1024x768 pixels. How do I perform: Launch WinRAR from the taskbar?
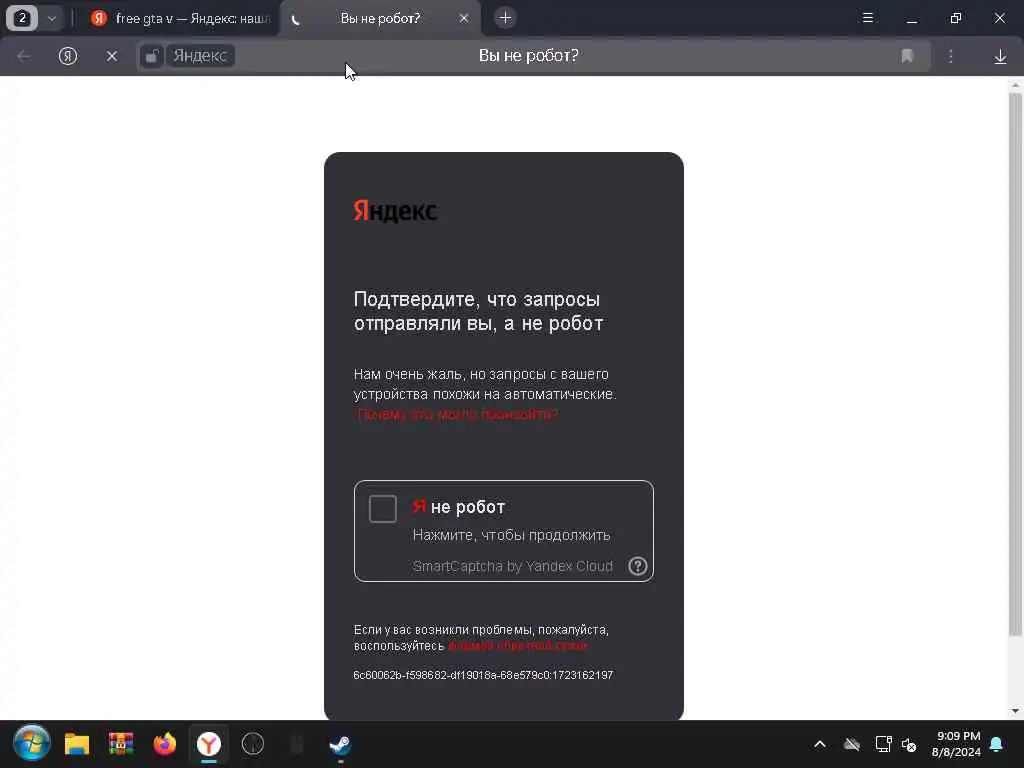click(x=121, y=744)
